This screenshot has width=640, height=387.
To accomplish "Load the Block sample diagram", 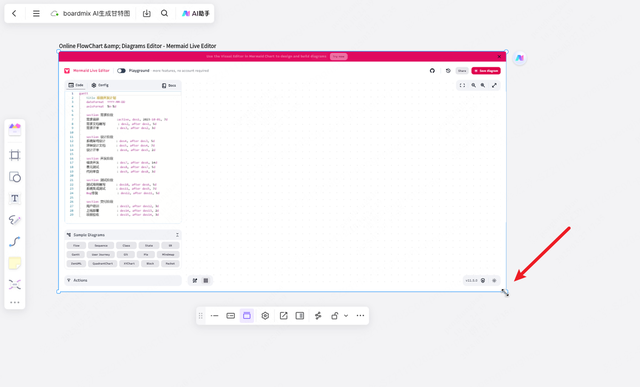I will click(150, 263).
